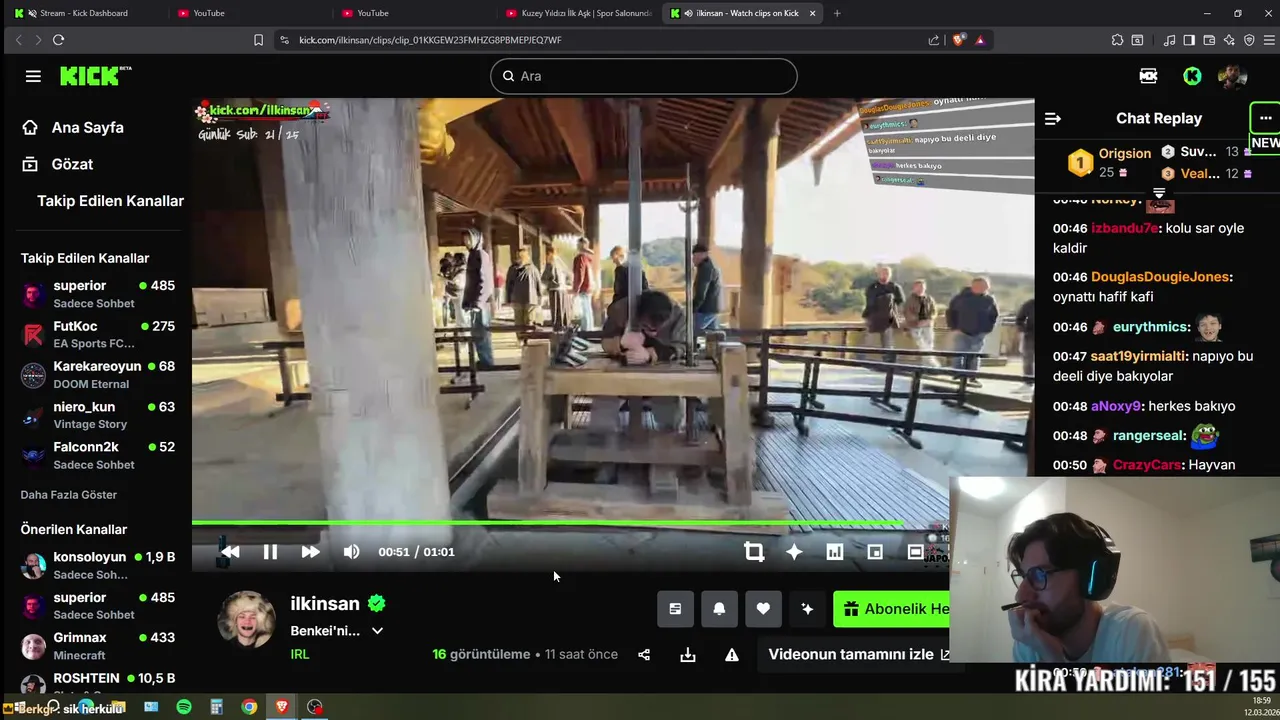The height and width of the screenshot is (720, 1280).
Task: Open Brave Leo AI star icon
Action: [x=1229, y=40]
